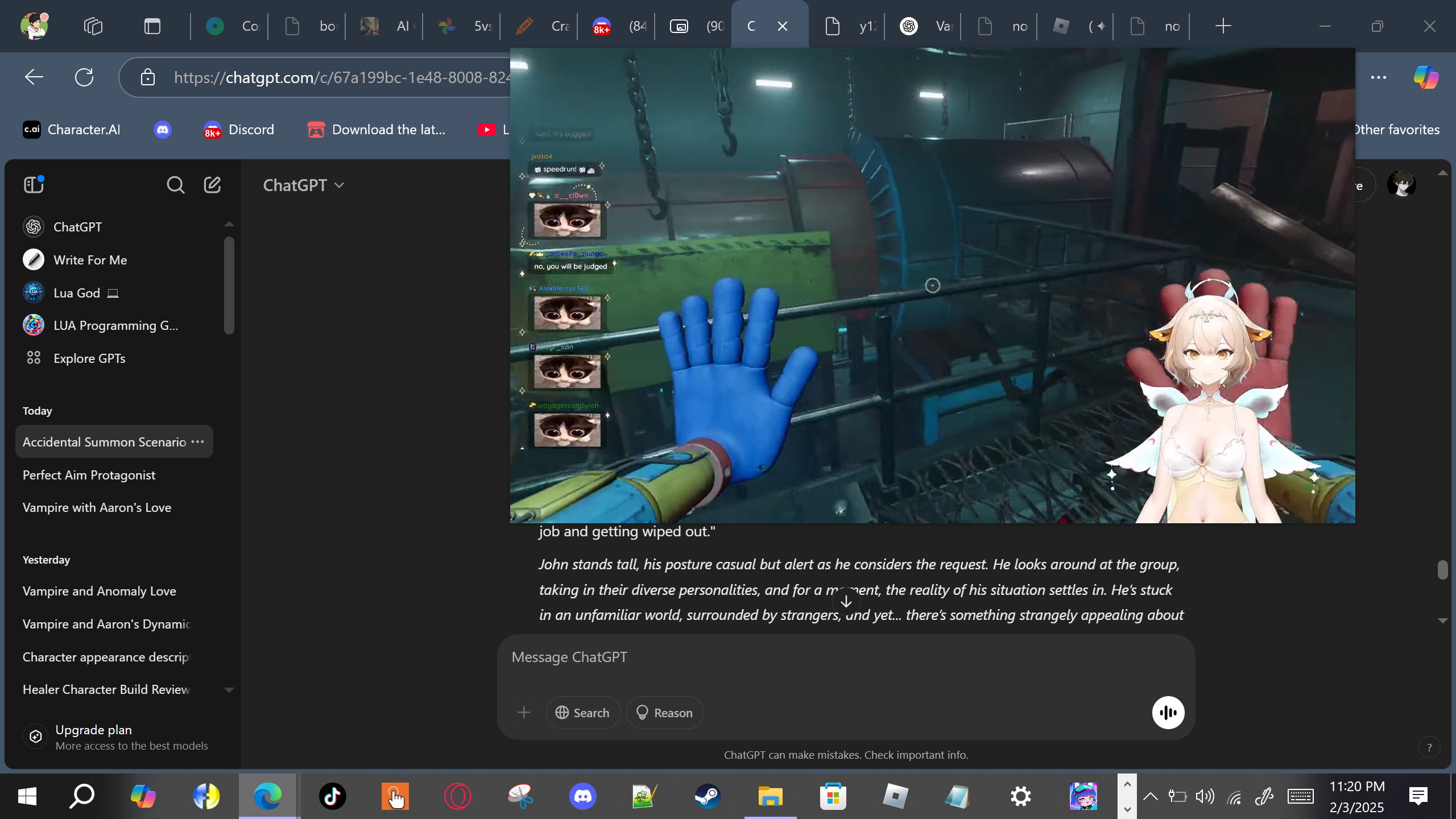Open the ChatGPT search chats icon

pos(175,185)
